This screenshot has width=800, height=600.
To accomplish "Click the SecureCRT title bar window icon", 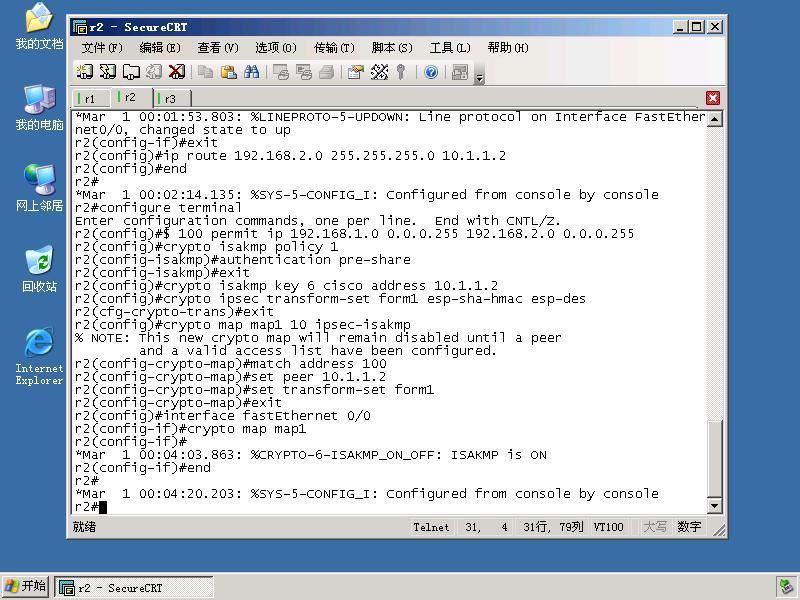I will point(80,27).
